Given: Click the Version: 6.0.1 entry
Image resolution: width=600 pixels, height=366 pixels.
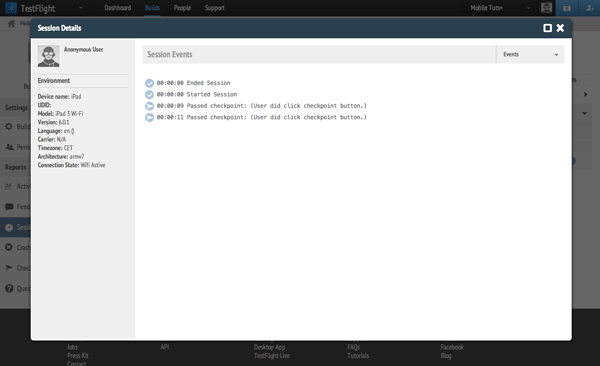Looking at the screenshot, I should (54, 122).
